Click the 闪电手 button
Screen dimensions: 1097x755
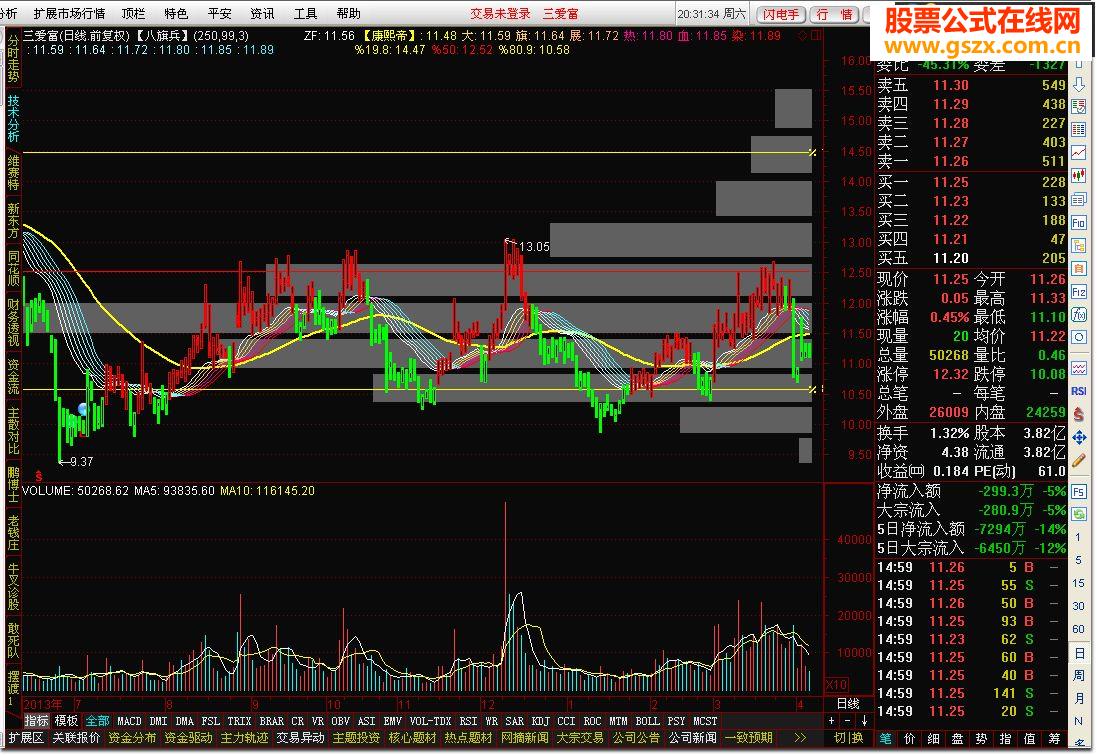tap(781, 14)
